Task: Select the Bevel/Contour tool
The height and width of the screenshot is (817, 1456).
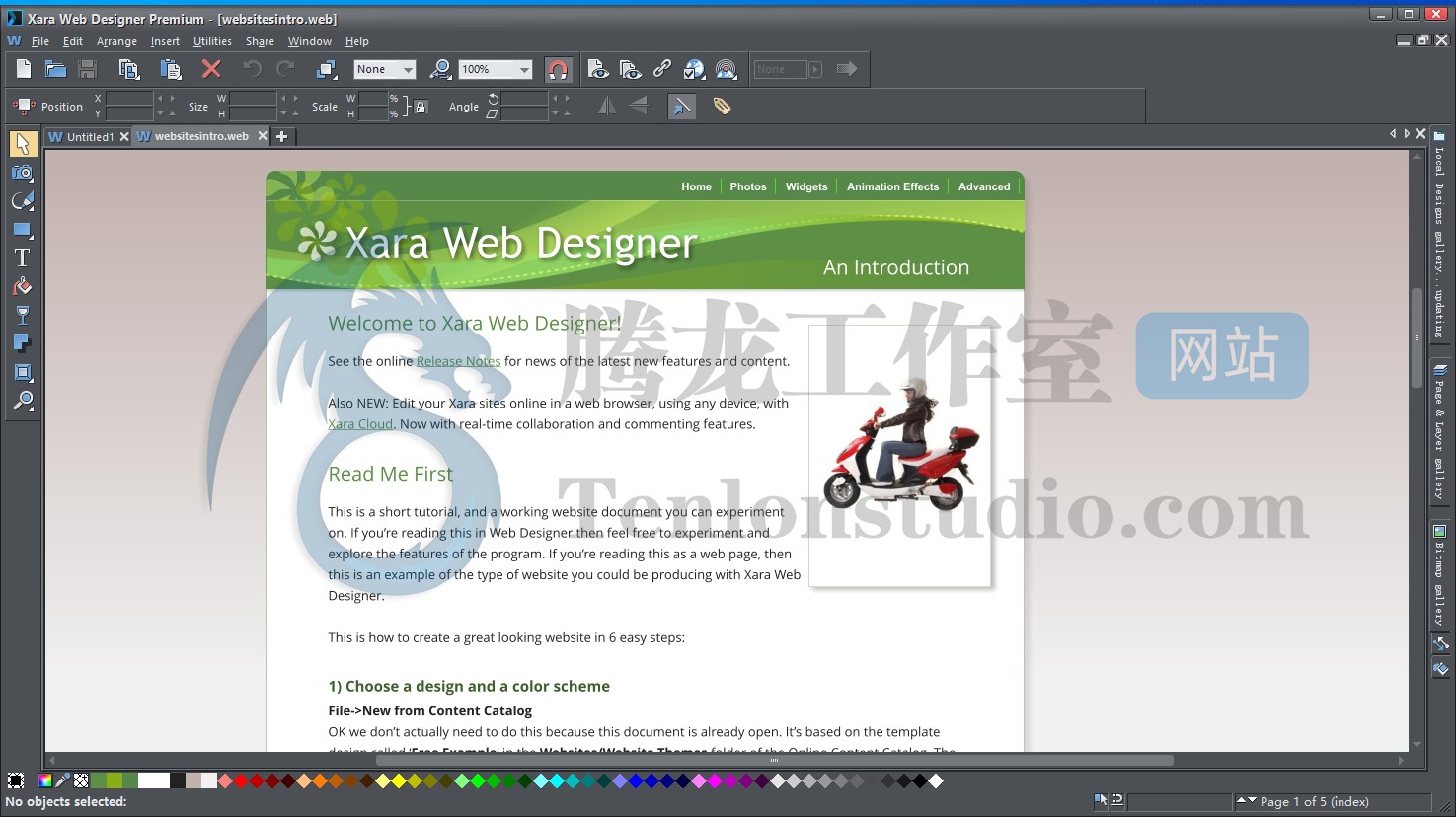Action: pos(22,372)
